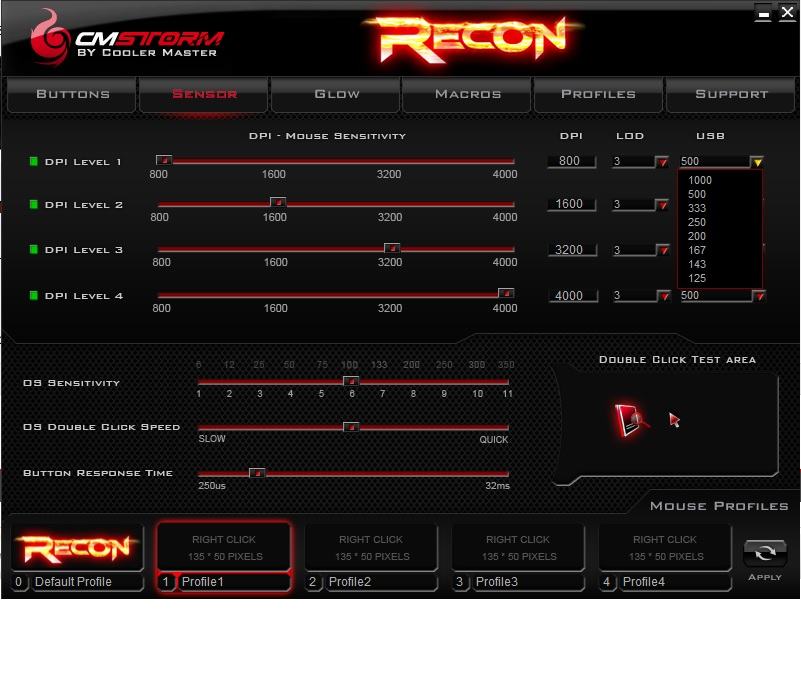Screen dimensions: 801x681
Task: Click profile number 0 button
Action: coord(19,582)
